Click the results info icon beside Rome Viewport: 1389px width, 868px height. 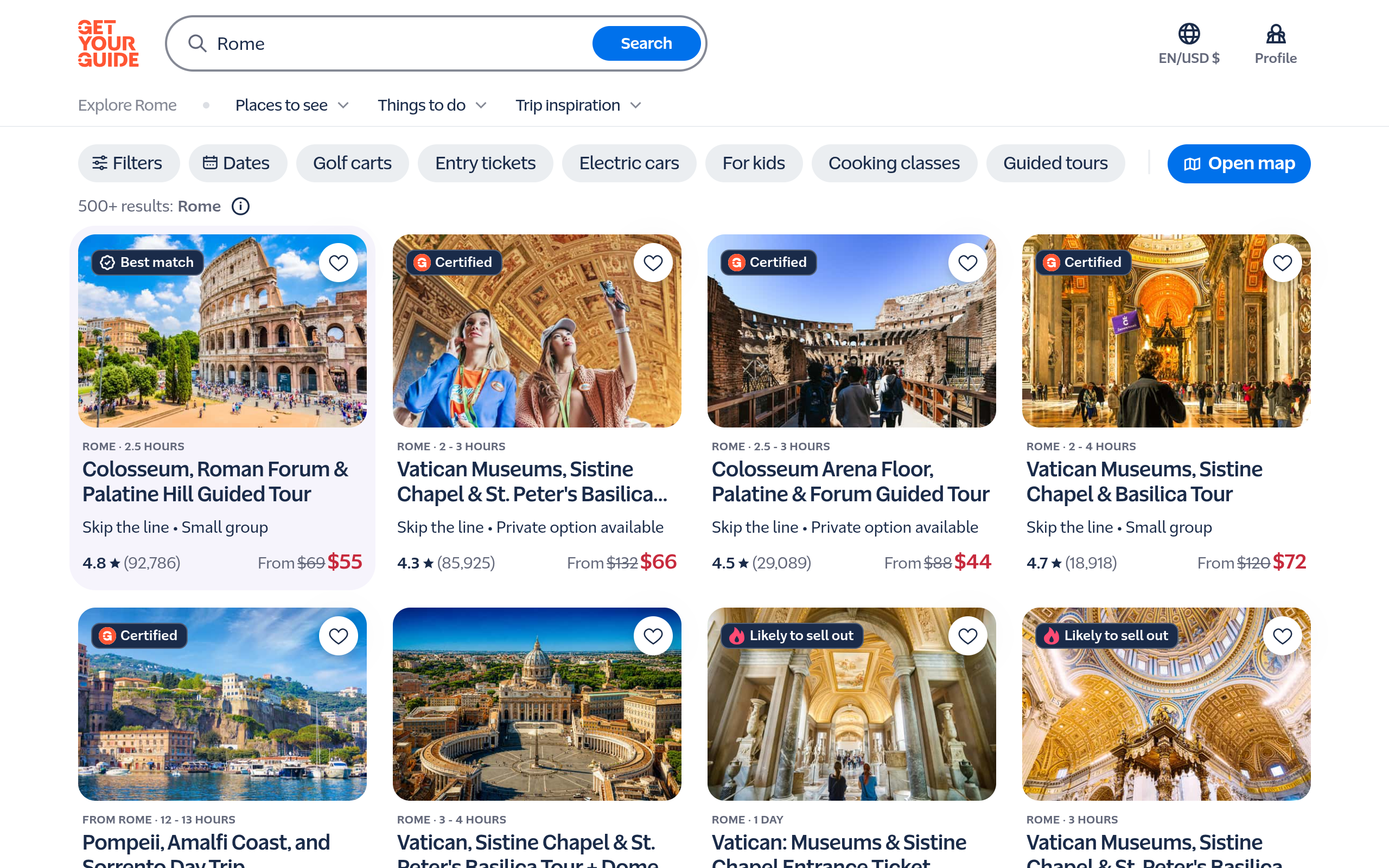pyautogui.click(x=240, y=206)
